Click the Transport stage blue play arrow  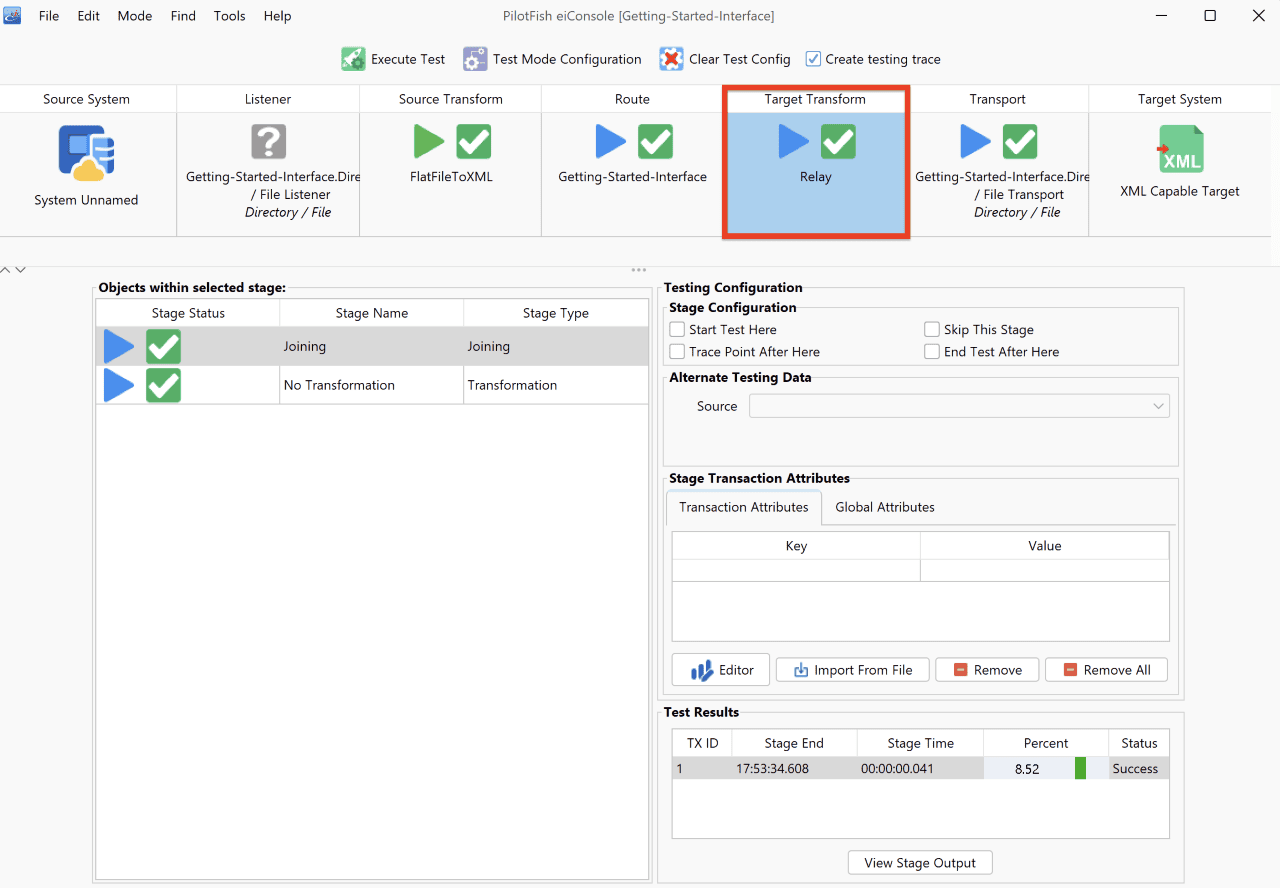point(975,142)
